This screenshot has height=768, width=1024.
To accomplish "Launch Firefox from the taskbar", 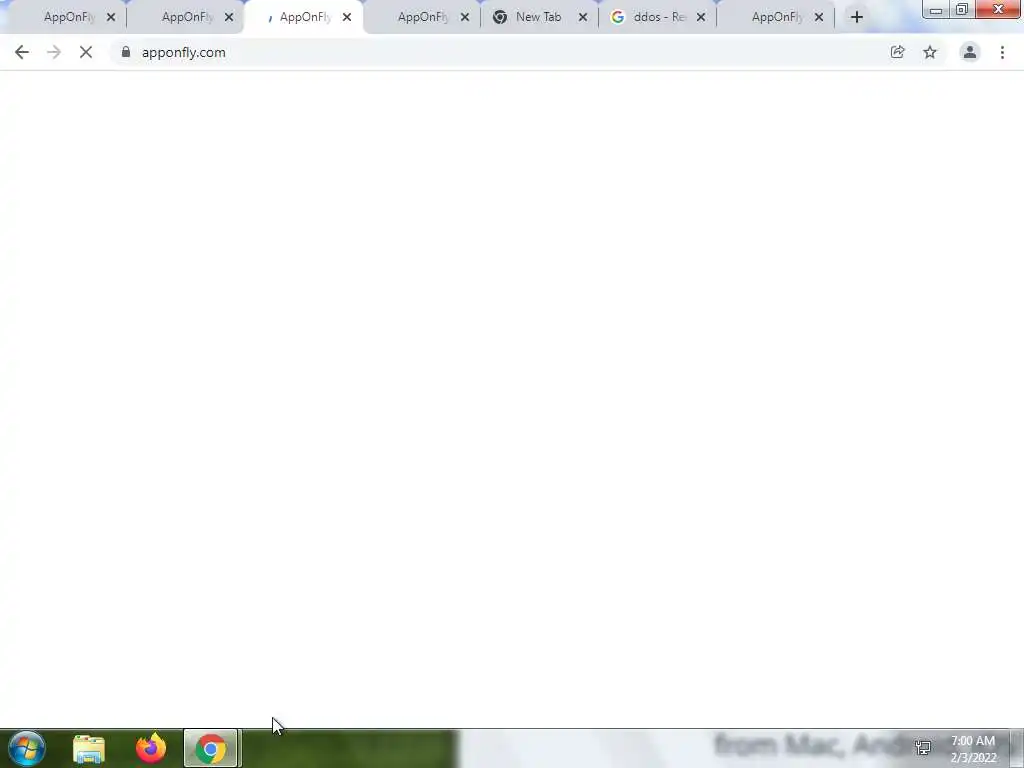I will tap(151, 748).
